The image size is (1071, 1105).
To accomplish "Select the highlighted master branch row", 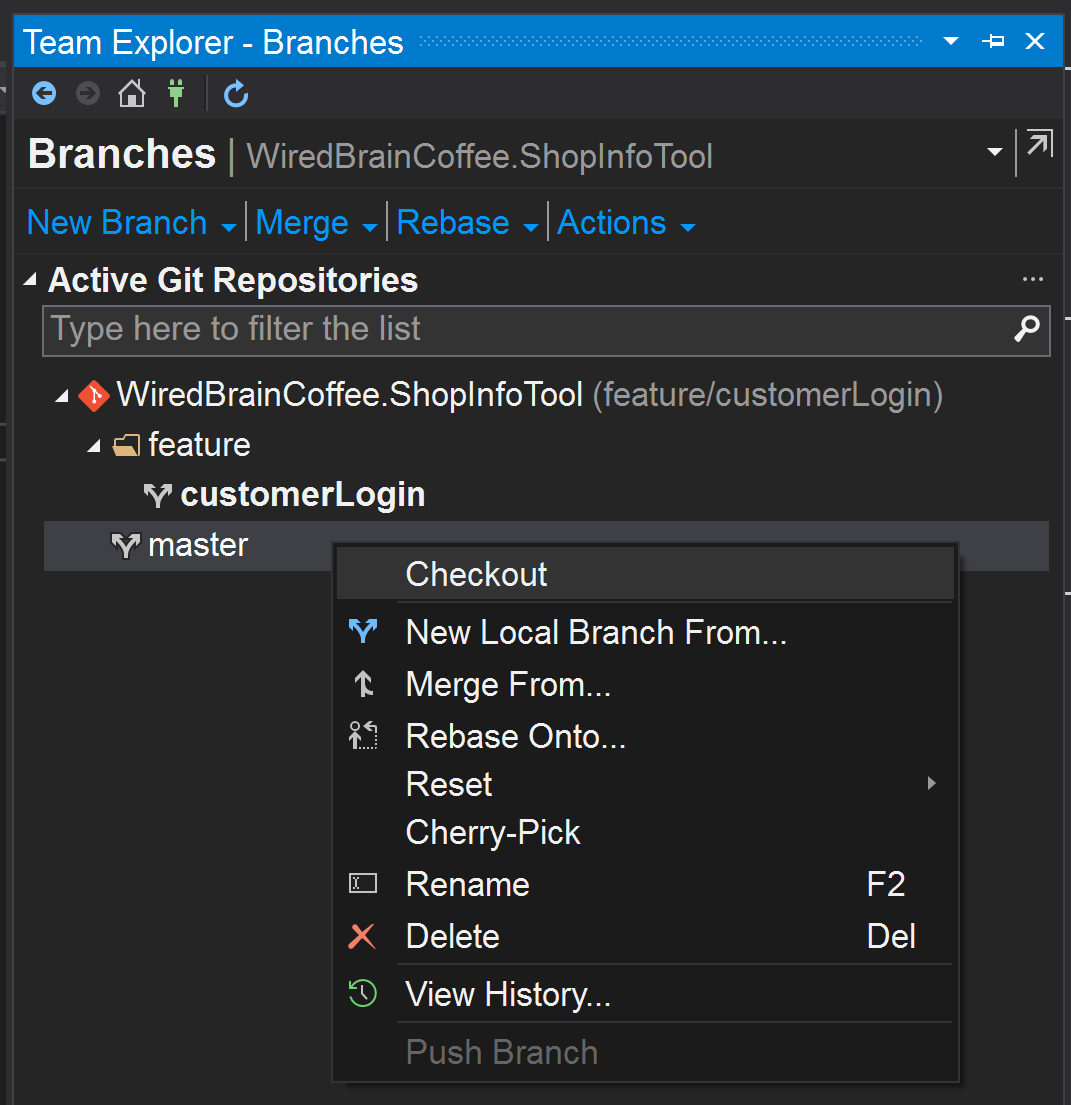I will [196, 545].
